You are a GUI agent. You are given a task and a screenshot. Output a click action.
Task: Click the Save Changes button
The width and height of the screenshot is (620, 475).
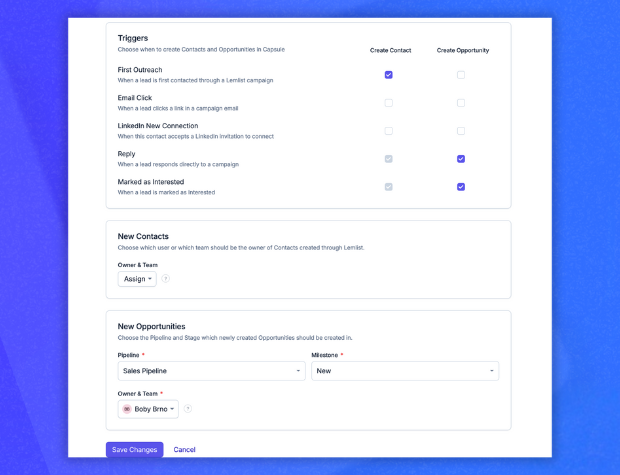(134, 450)
